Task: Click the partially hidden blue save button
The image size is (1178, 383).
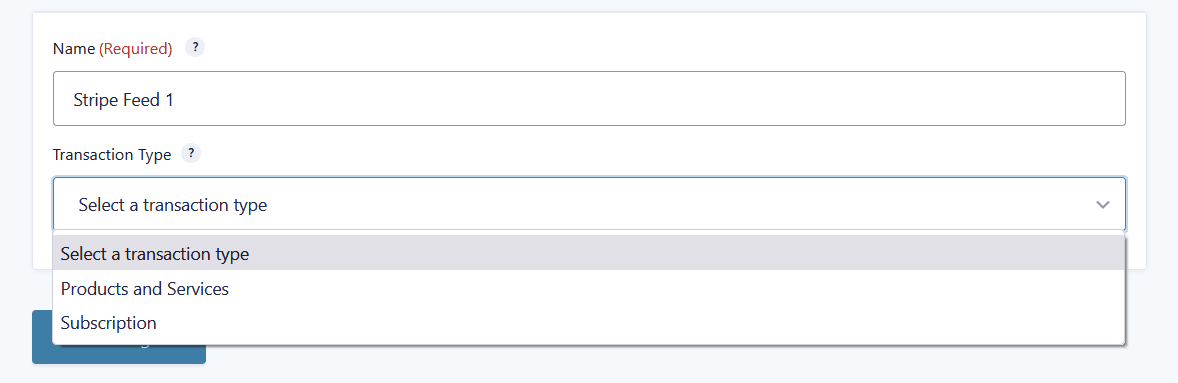Action: [x=119, y=354]
